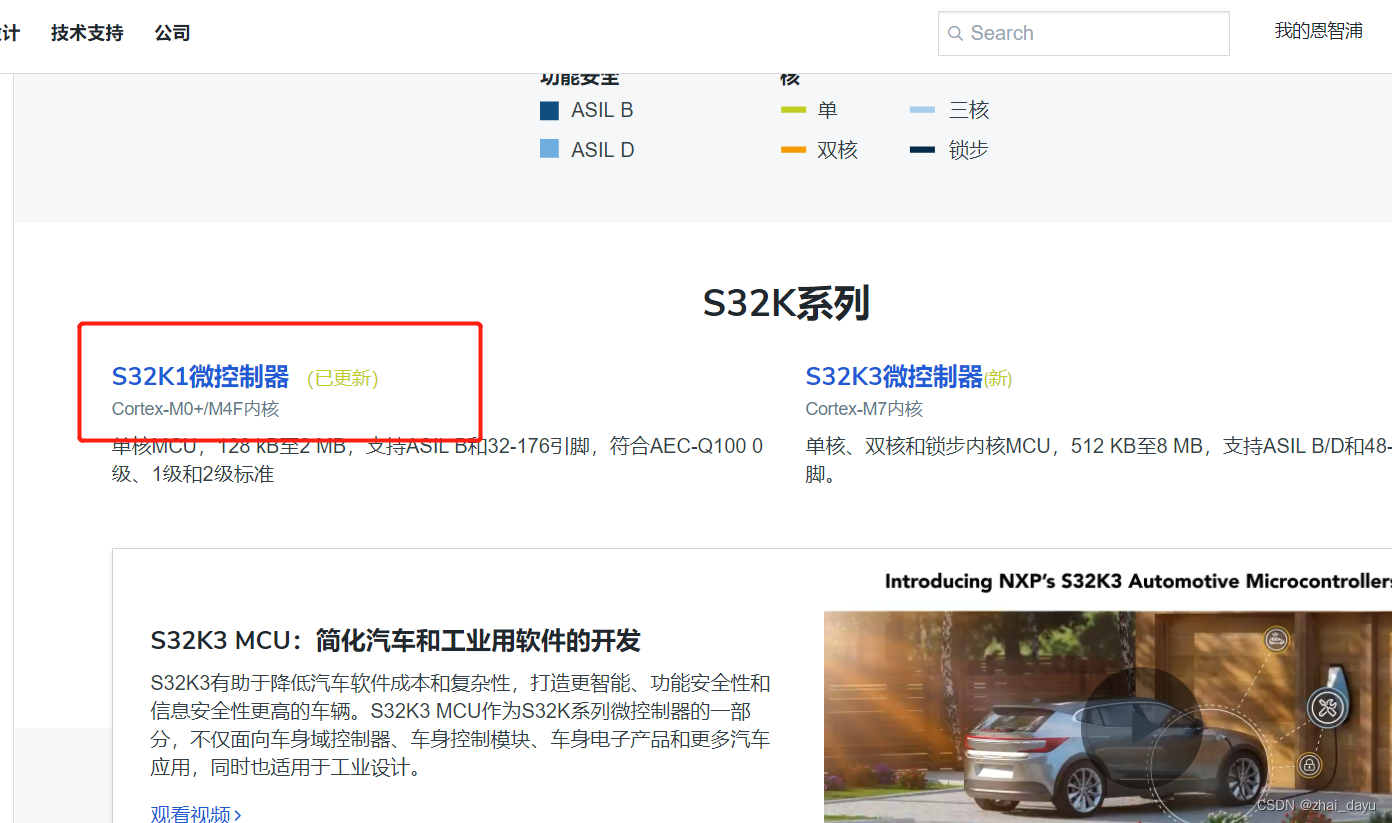Open the S32K1微控制器 link
Screen dimensions: 1392x823
click(x=200, y=377)
